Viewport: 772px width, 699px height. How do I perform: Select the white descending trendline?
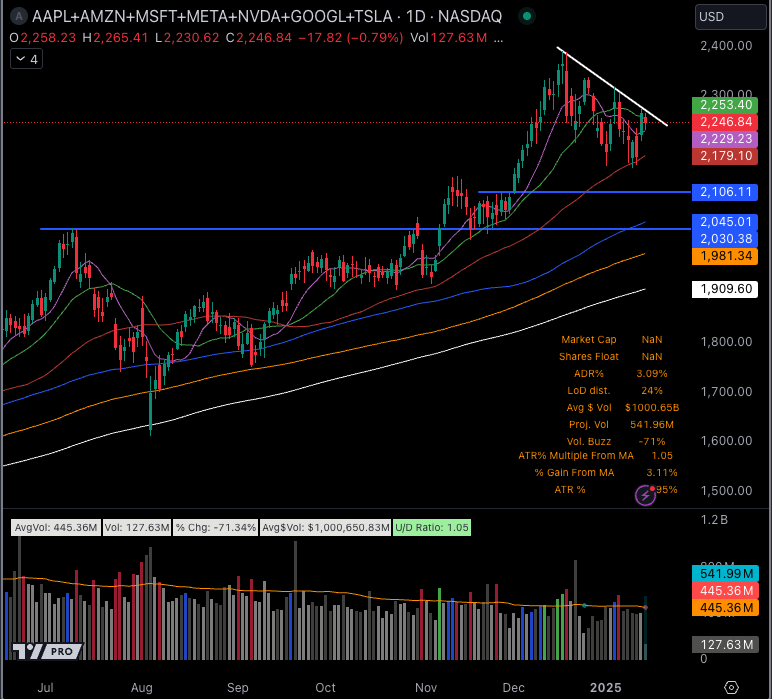pos(612,86)
